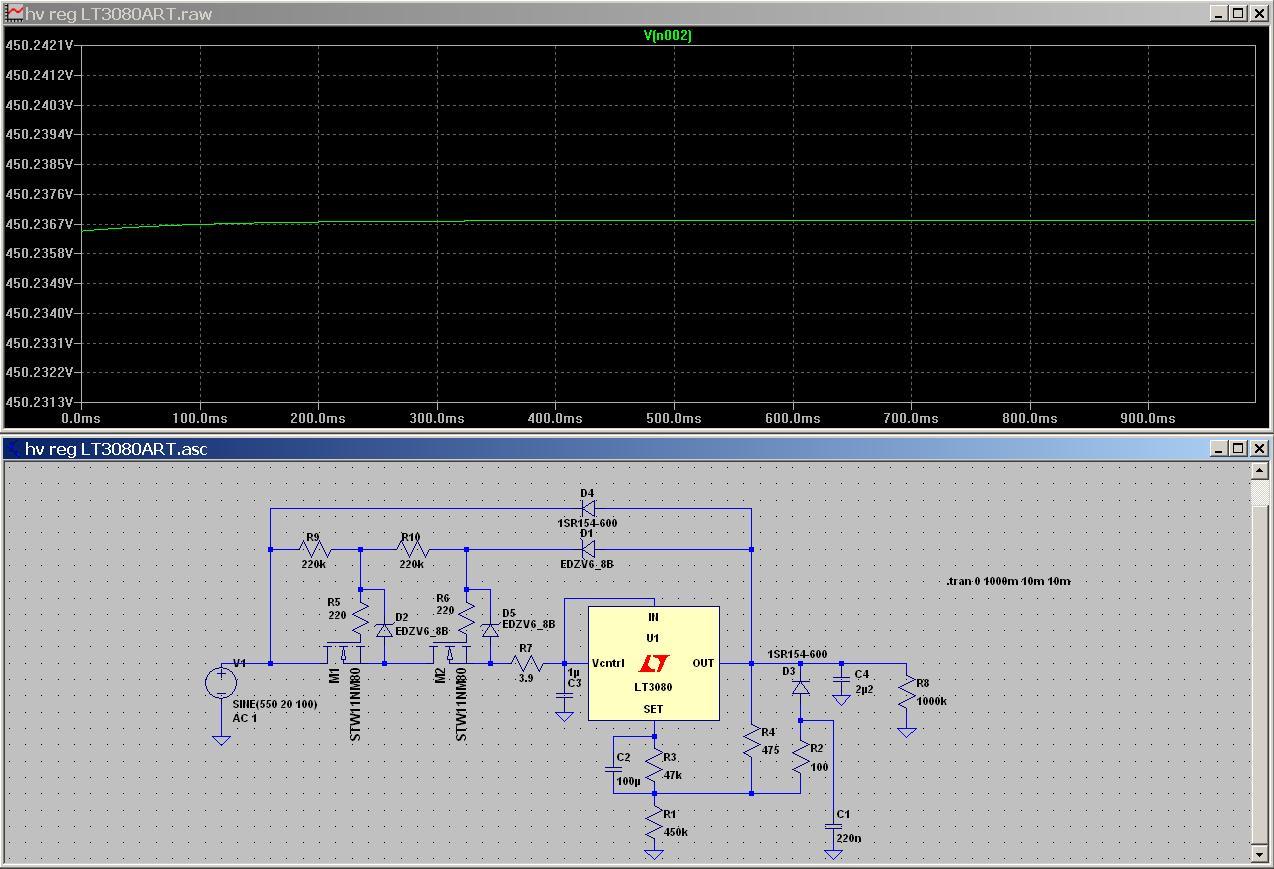
Task: Click the waveform window title icon
Action: coord(14,14)
